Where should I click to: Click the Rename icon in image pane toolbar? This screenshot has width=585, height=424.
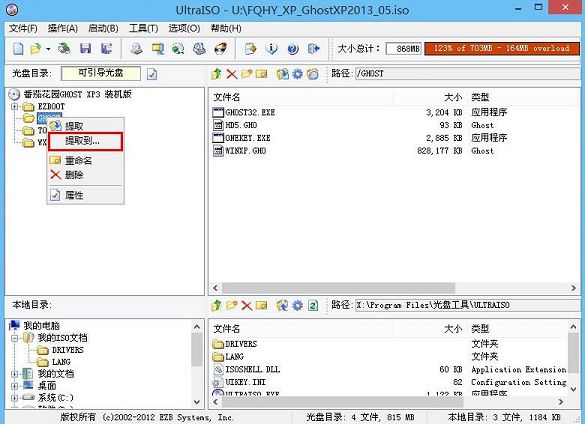(261, 74)
